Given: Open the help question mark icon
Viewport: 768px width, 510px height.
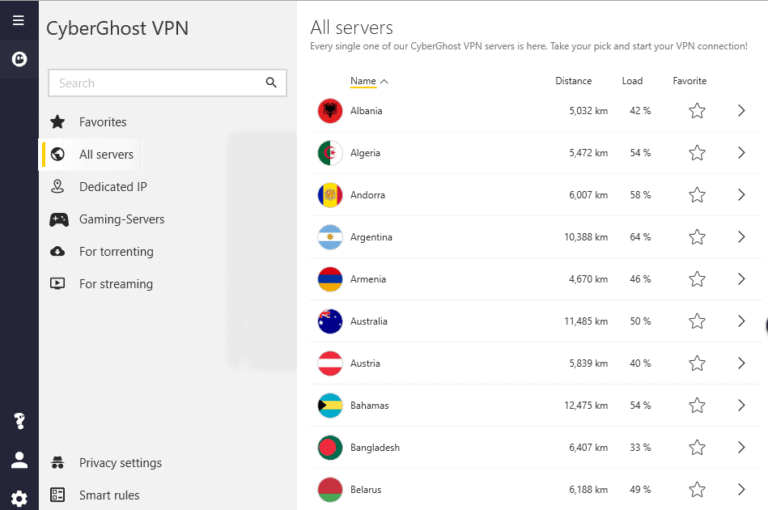Looking at the screenshot, I should [18, 421].
